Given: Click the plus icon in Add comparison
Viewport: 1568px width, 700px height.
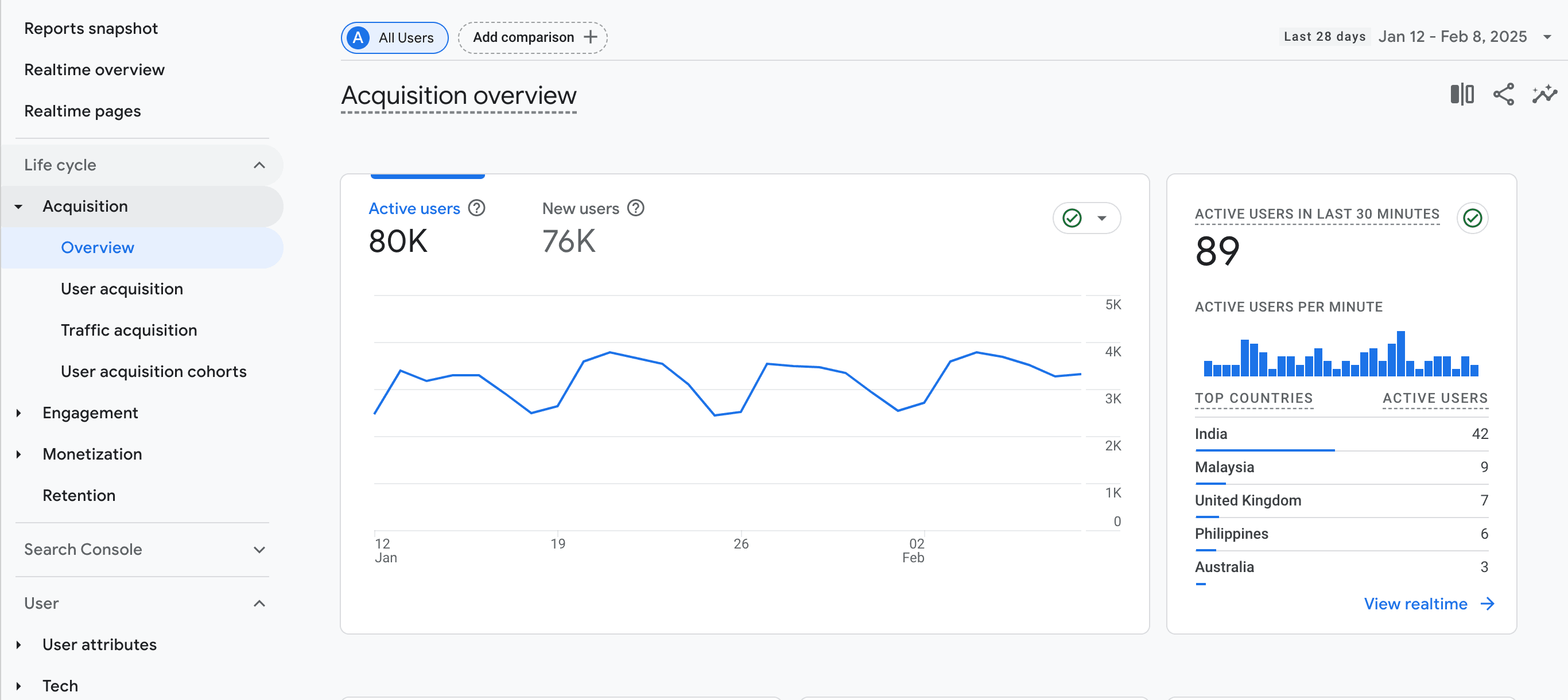Looking at the screenshot, I should click(x=590, y=37).
